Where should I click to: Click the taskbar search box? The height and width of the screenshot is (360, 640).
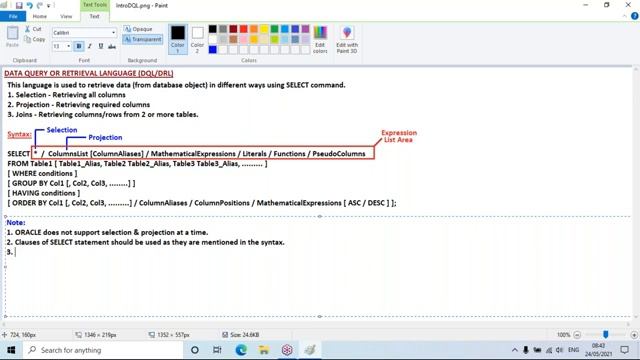tap(103, 350)
